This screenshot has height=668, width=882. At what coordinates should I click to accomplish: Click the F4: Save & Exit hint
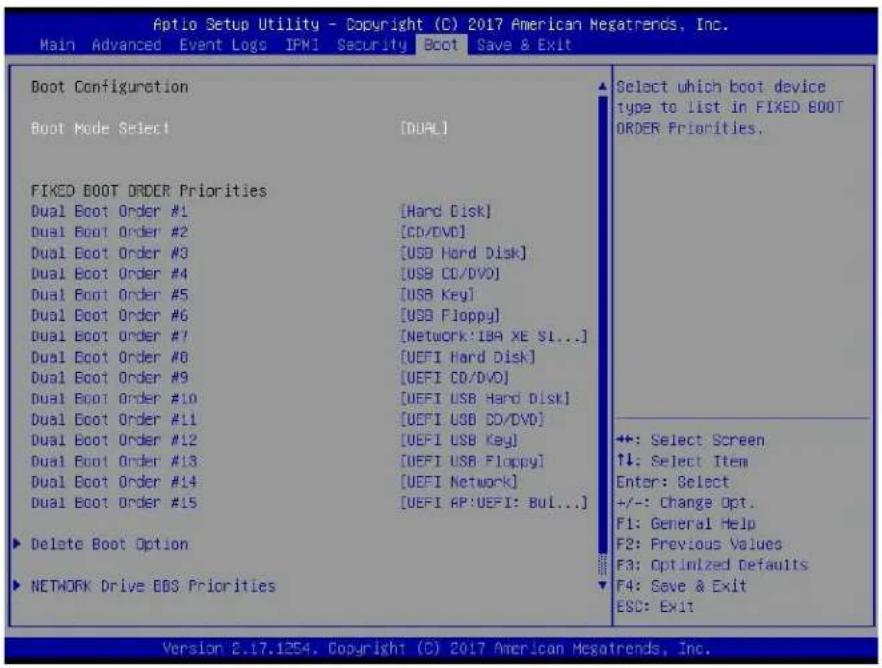click(x=681, y=586)
